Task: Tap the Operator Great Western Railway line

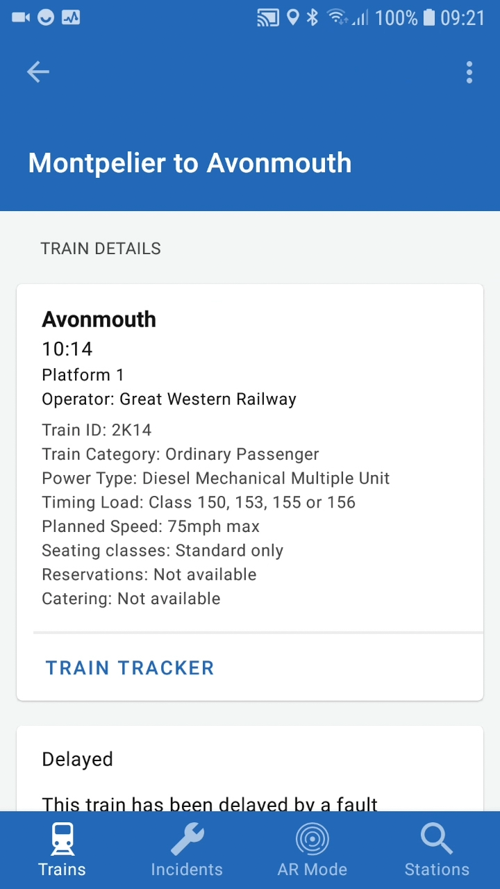Action: tap(169, 399)
